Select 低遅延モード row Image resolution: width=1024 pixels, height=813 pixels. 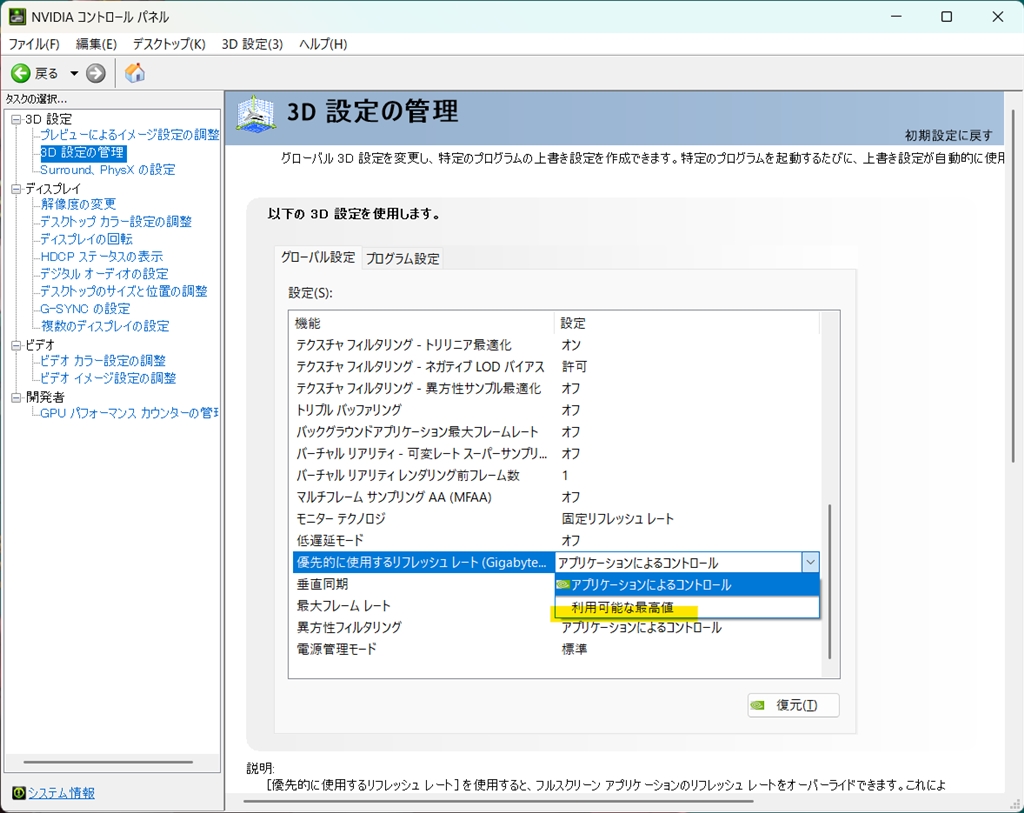click(x=554, y=541)
